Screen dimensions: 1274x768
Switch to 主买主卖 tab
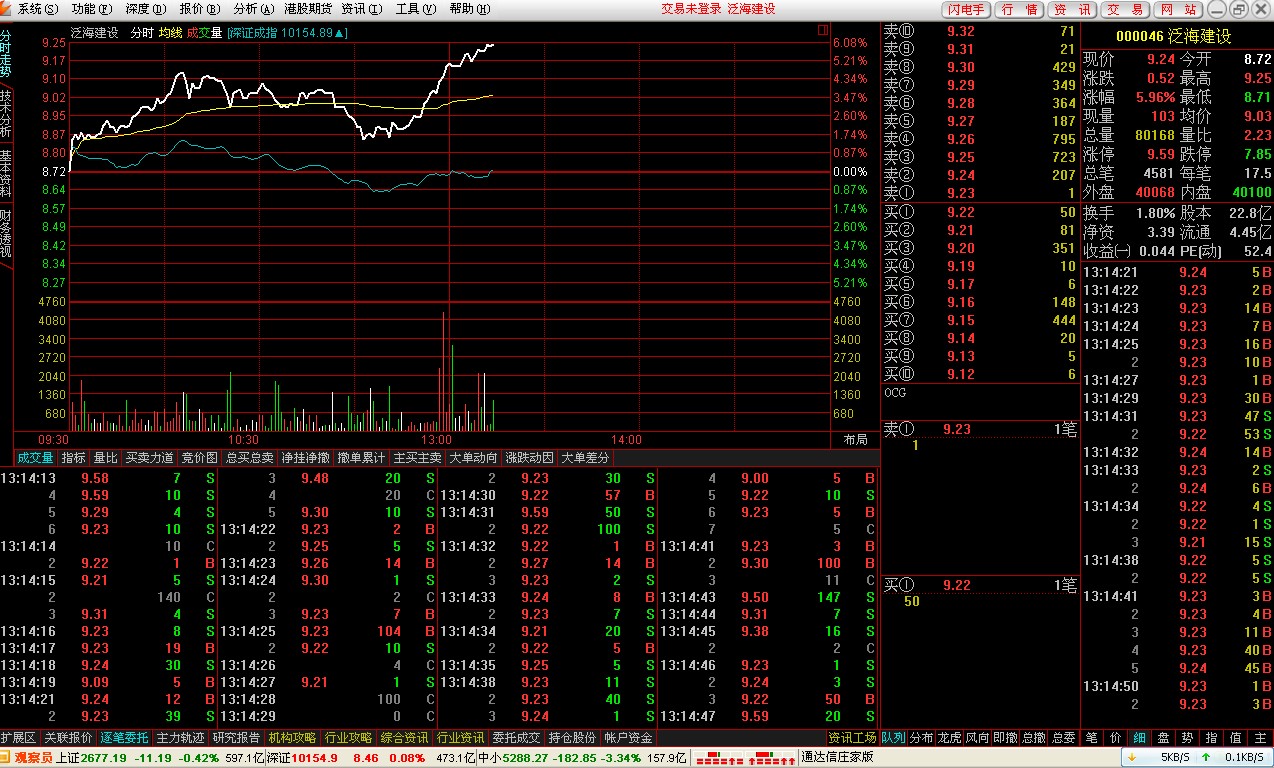417,457
